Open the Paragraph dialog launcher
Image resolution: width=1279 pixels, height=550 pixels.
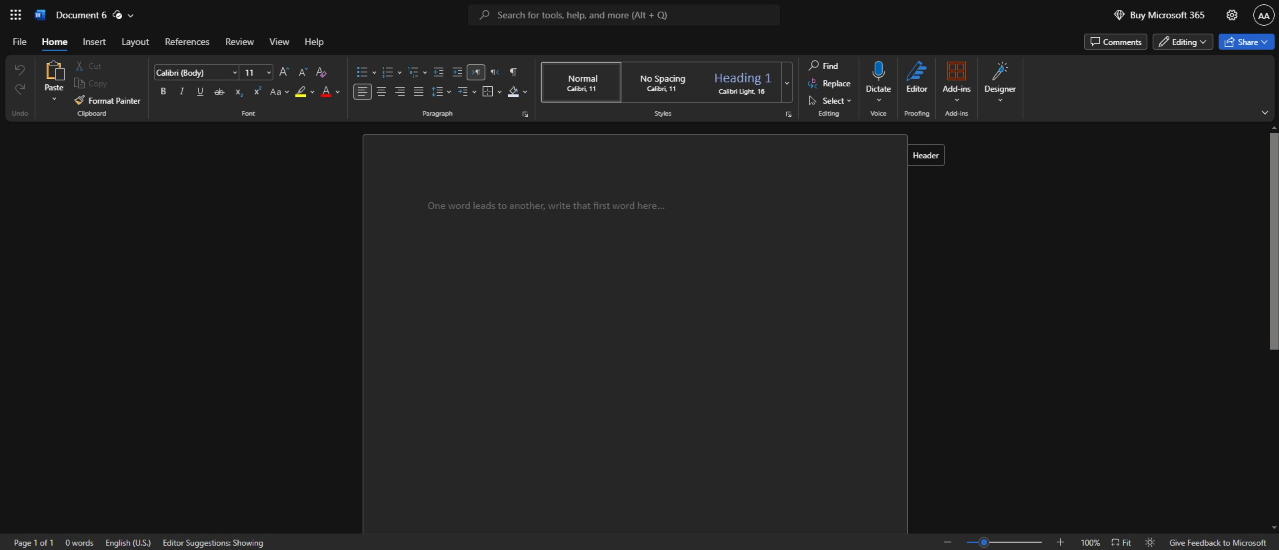pos(525,115)
